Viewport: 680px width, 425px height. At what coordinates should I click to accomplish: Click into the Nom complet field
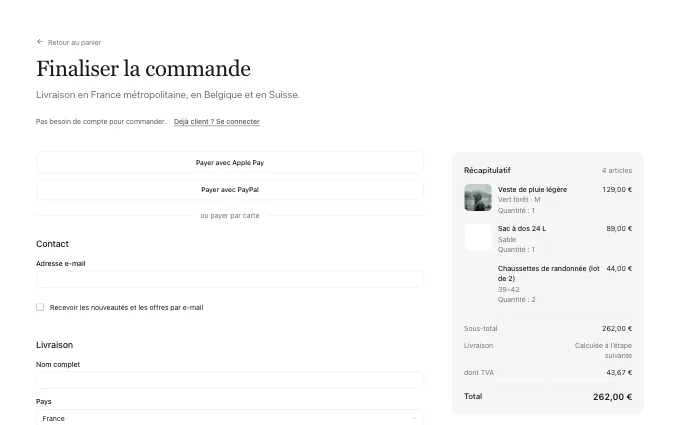coord(230,380)
